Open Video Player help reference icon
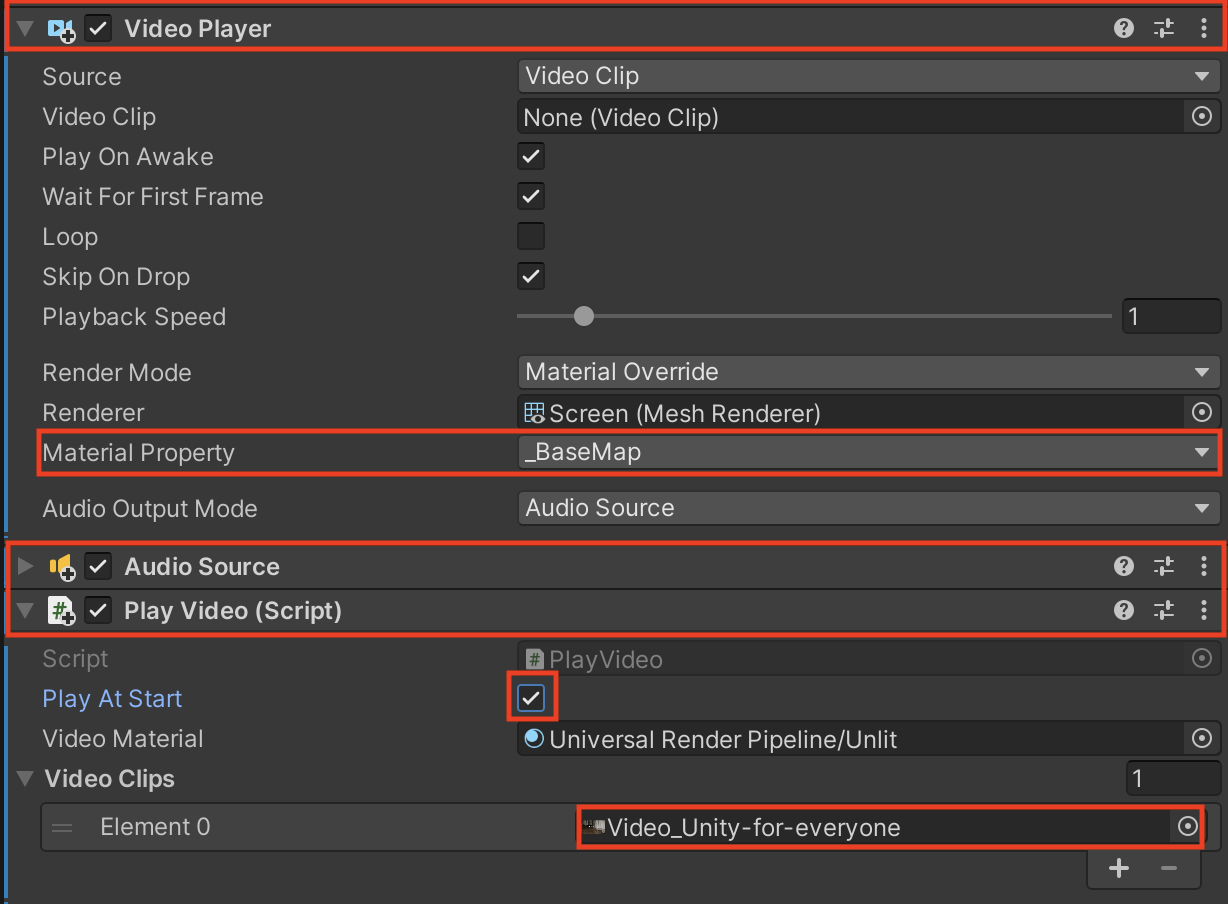Image resolution: width=1228 pixels, height=904 pixels. click(x=1124, y=29)
